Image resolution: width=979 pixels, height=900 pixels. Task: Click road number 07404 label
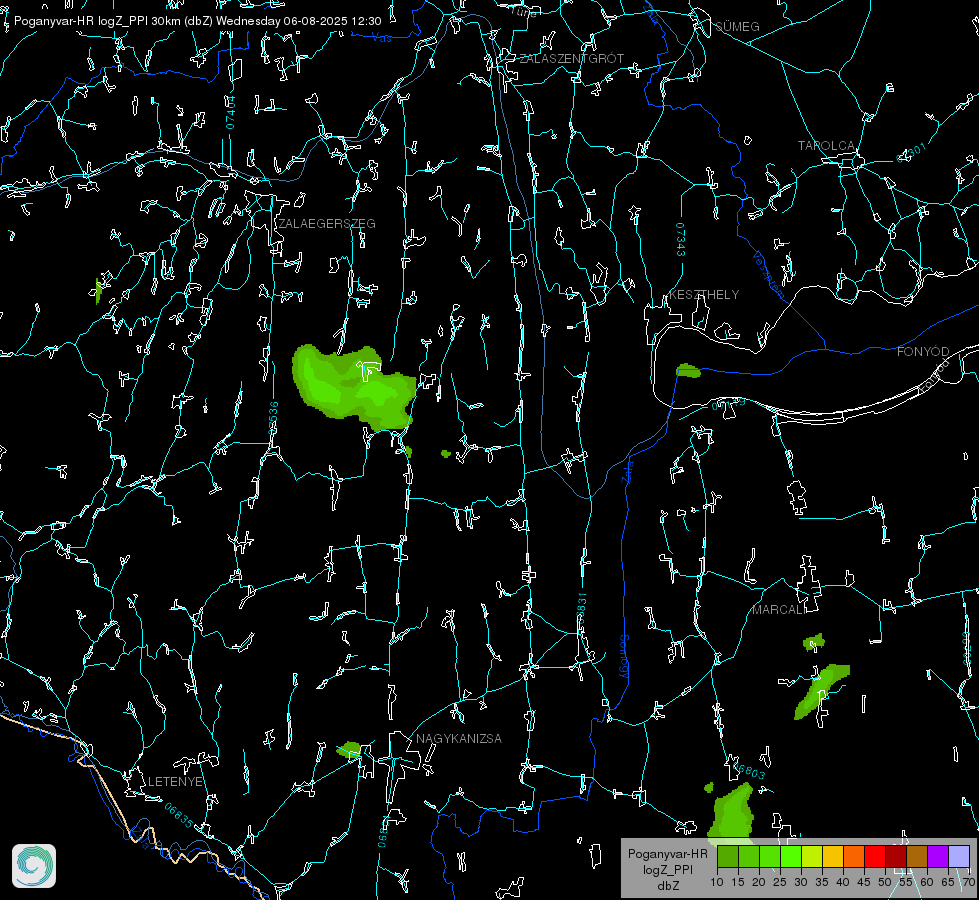(x=231, y=113)
